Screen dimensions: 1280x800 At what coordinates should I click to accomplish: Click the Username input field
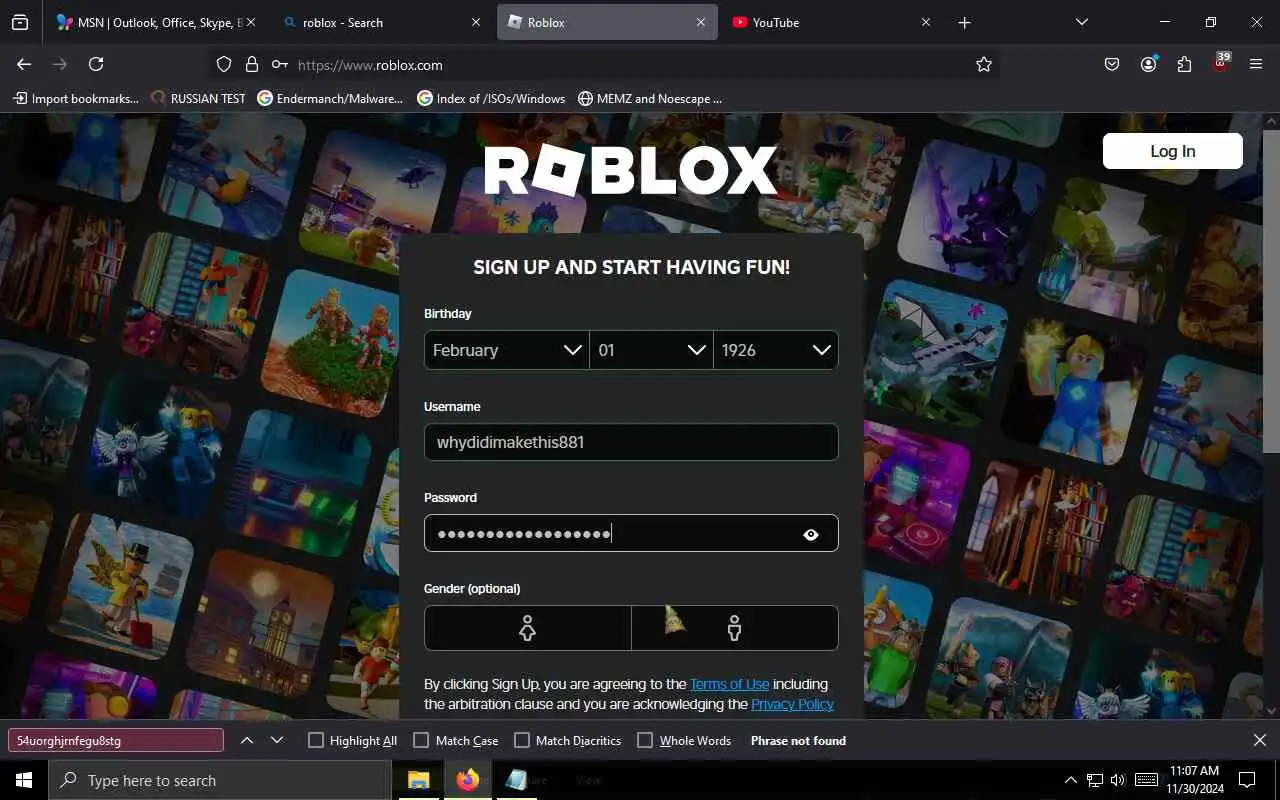[631, 442]
